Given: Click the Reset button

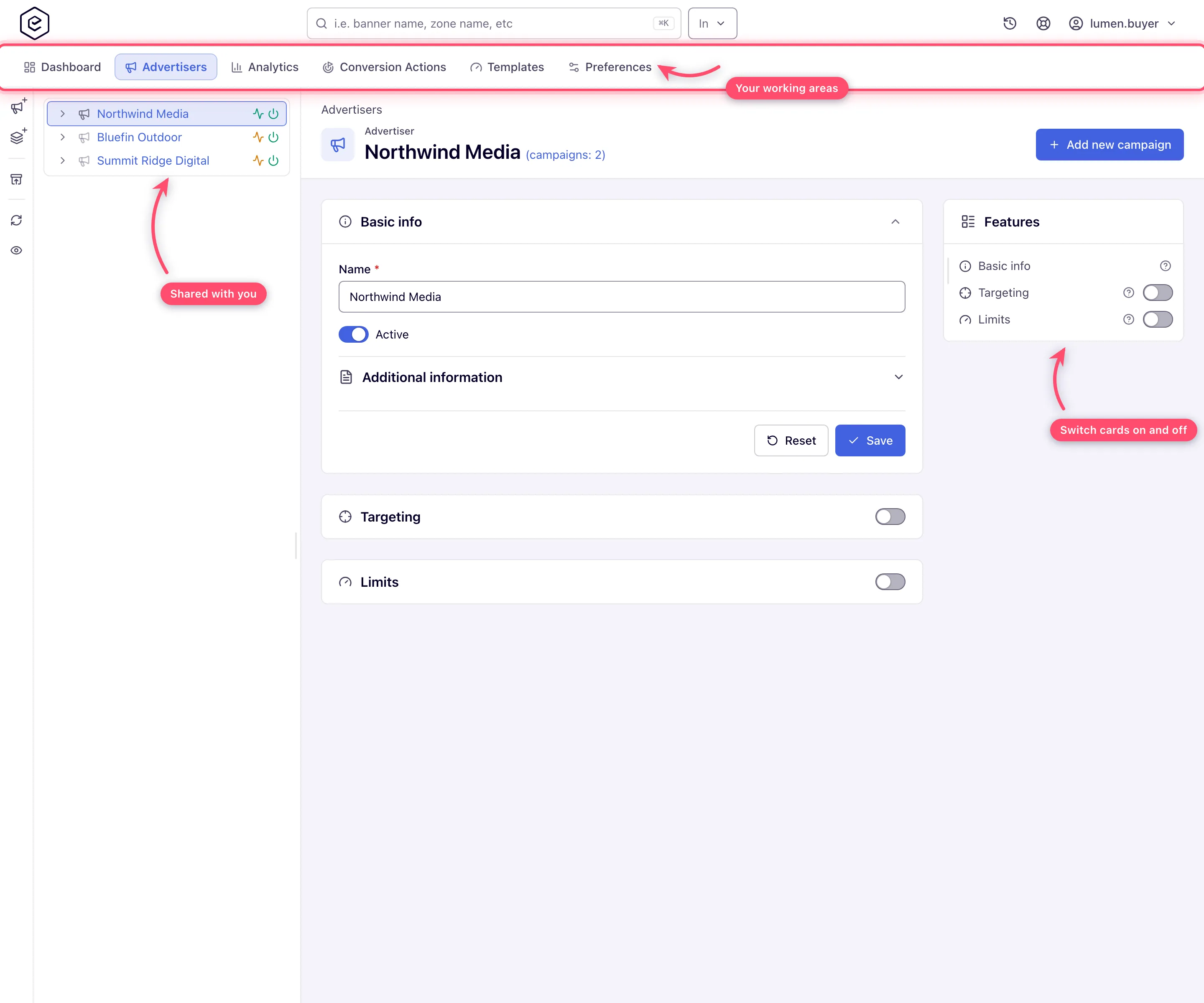Looking at the screenshot, I should click(x=791, y=440).
